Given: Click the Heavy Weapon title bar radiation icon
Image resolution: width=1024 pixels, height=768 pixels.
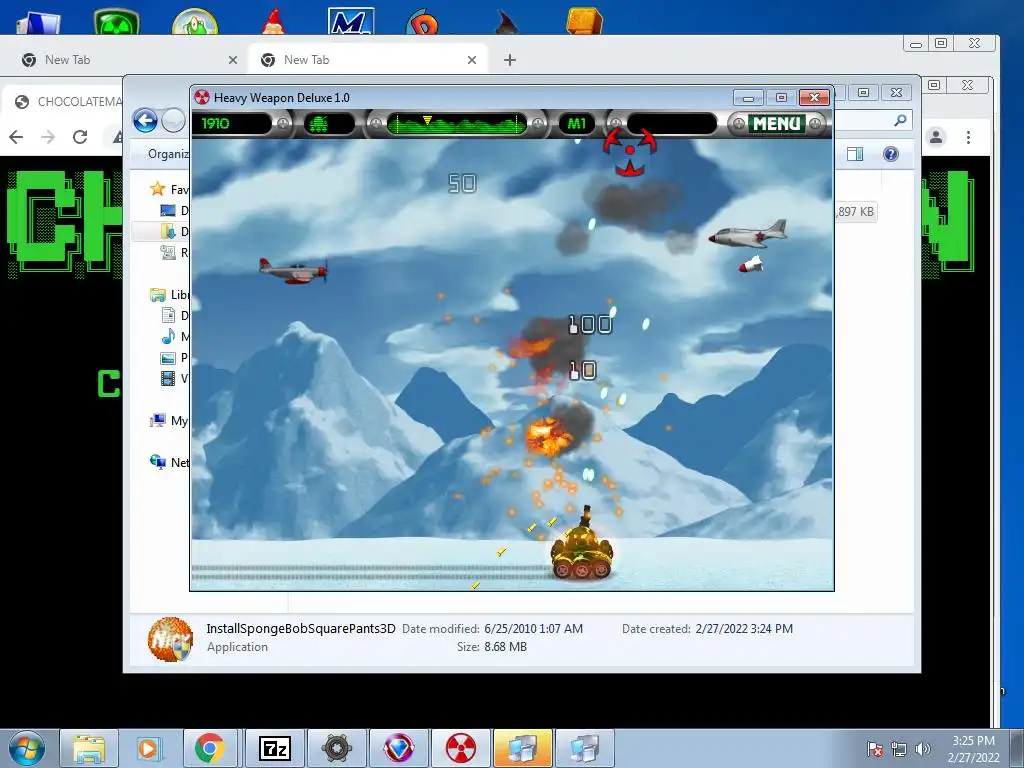Looking at the screenshot, I should [x=202, y=97].
